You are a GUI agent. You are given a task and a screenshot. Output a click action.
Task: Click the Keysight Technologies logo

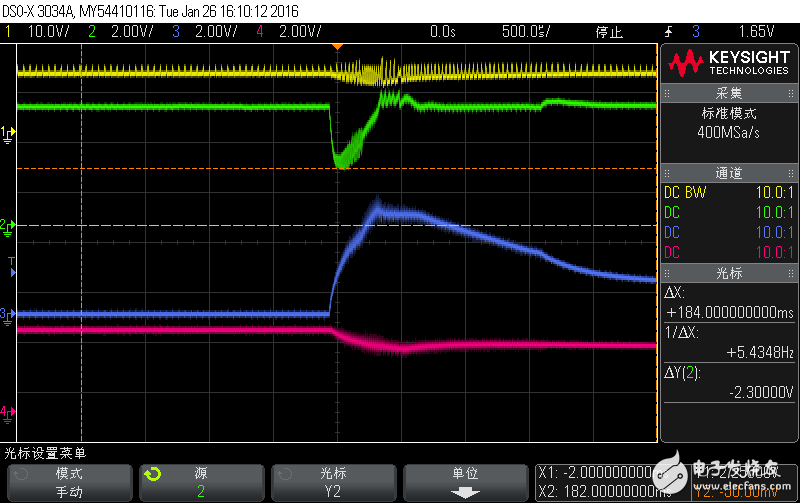pyautogui.click(x=728, y=63)
